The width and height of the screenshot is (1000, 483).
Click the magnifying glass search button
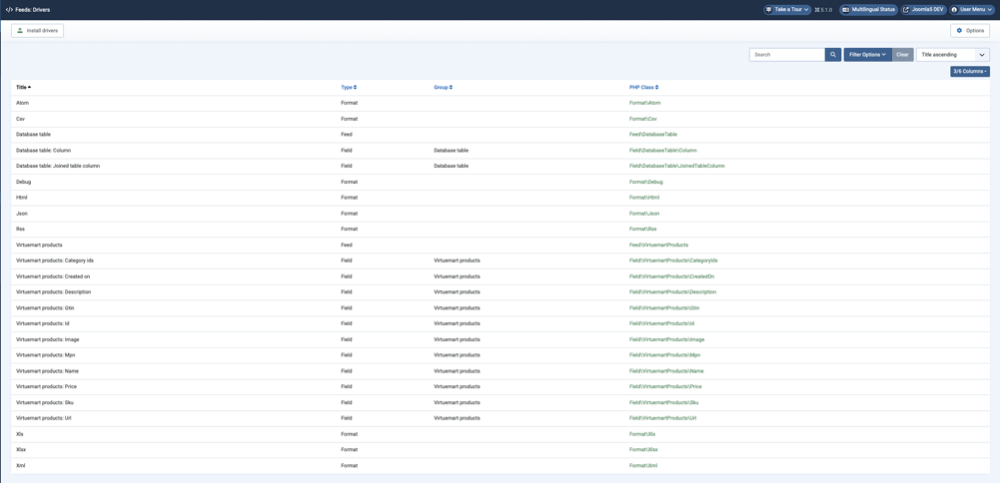833,55
